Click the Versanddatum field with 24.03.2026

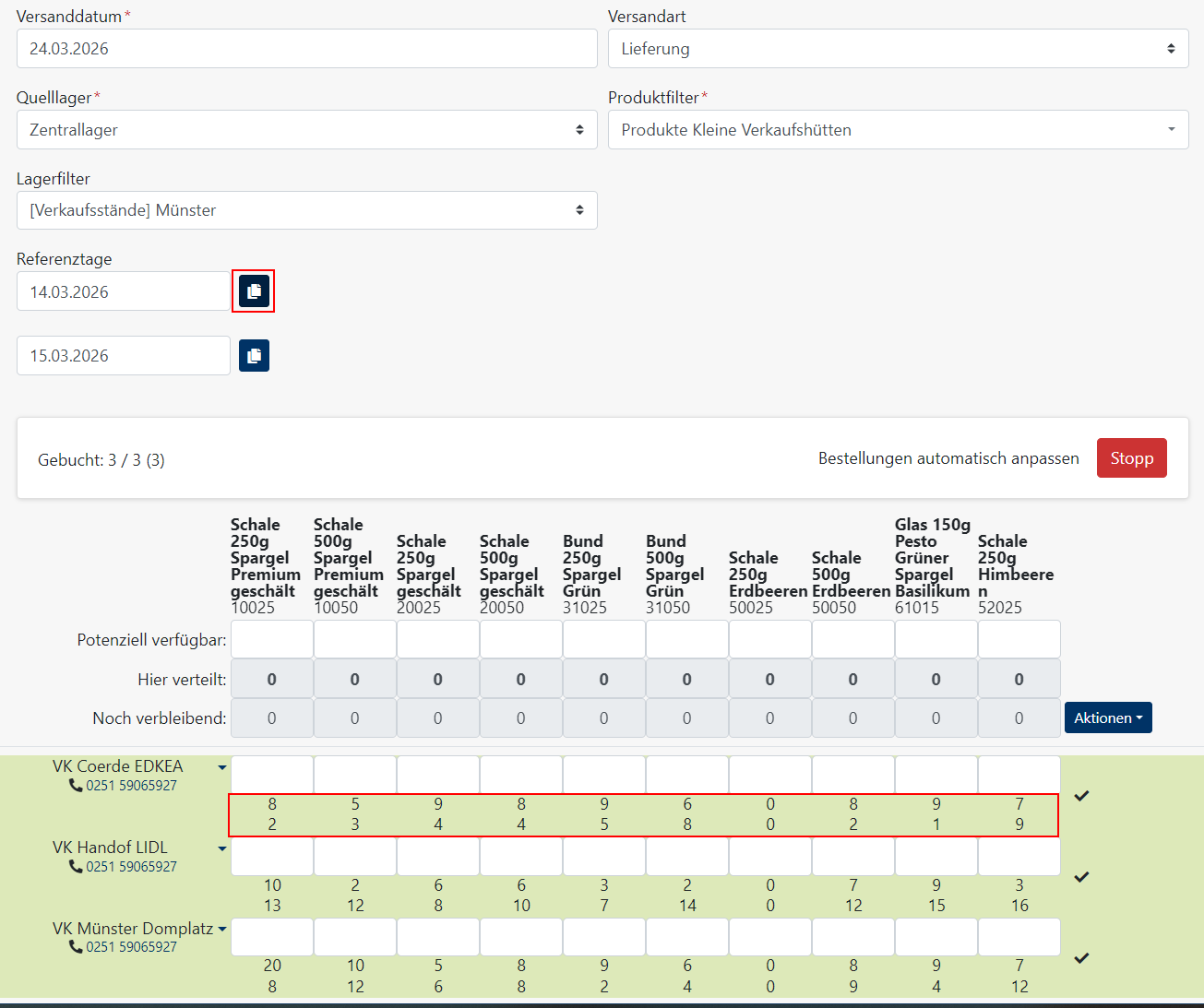tap(306, 49)
